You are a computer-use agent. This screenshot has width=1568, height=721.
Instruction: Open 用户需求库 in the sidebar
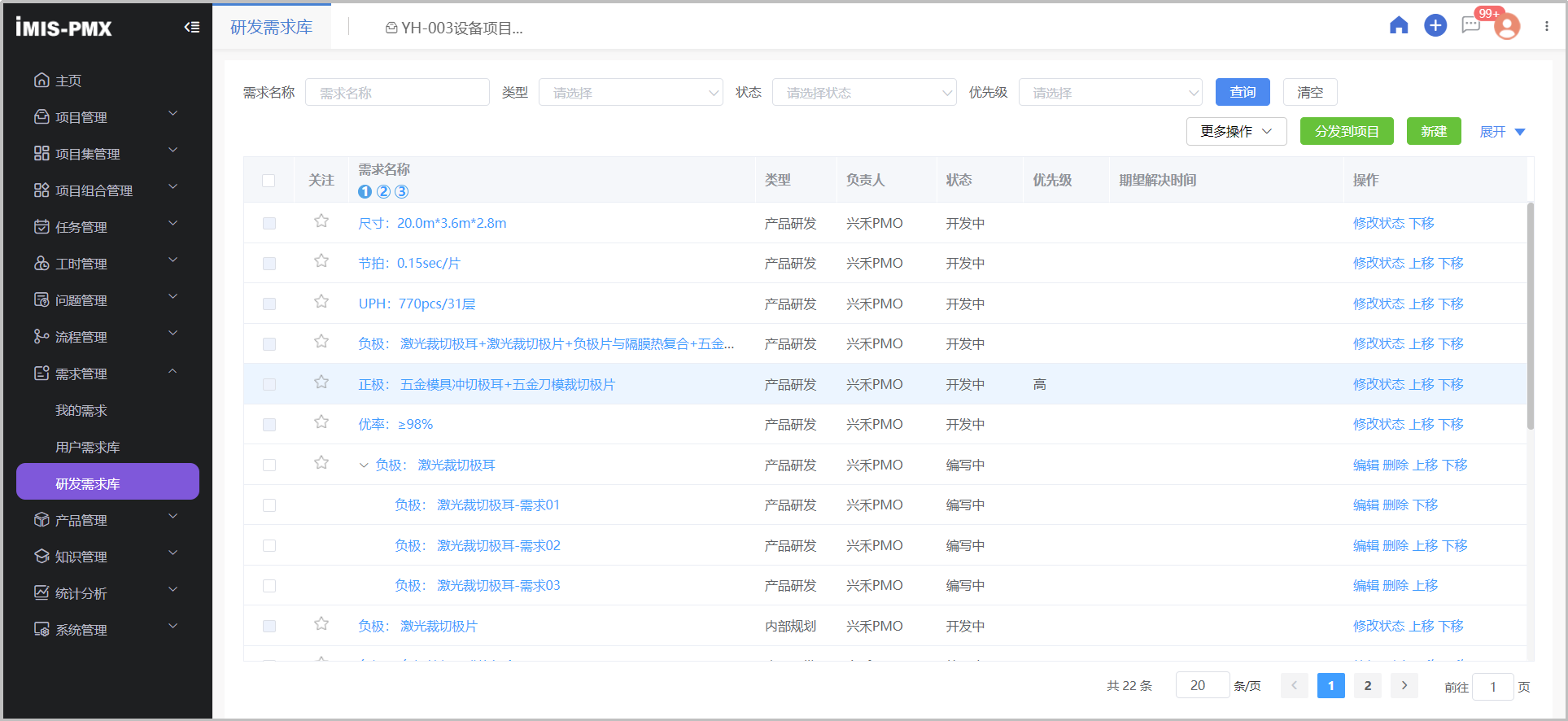(88, 448)
